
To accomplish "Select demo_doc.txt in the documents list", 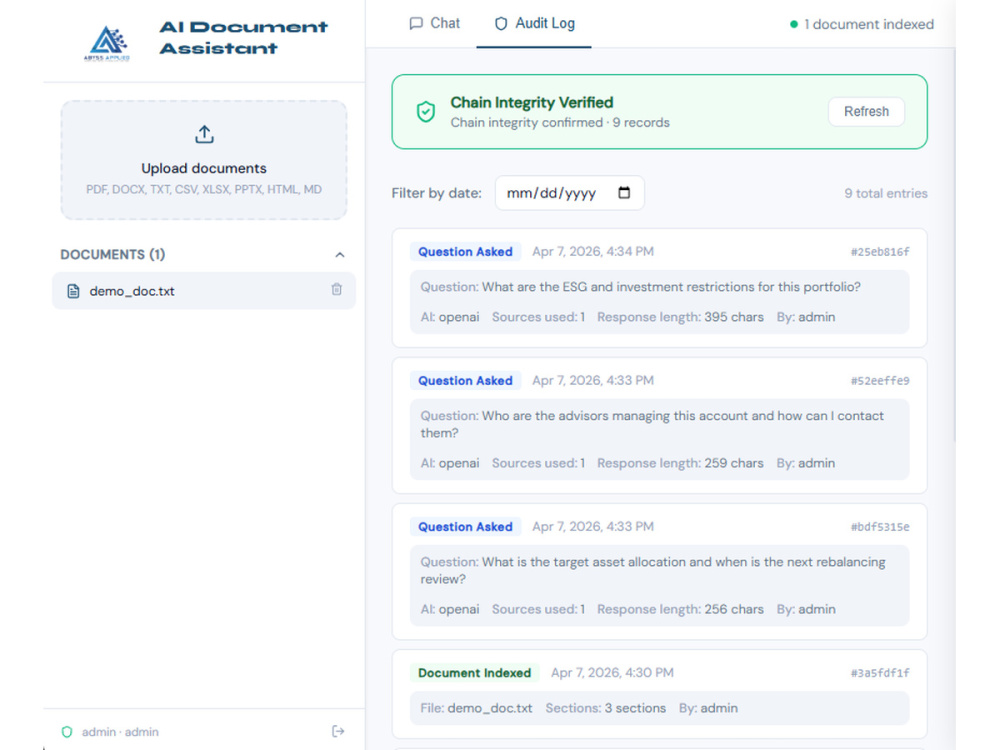I will (204, 291).
